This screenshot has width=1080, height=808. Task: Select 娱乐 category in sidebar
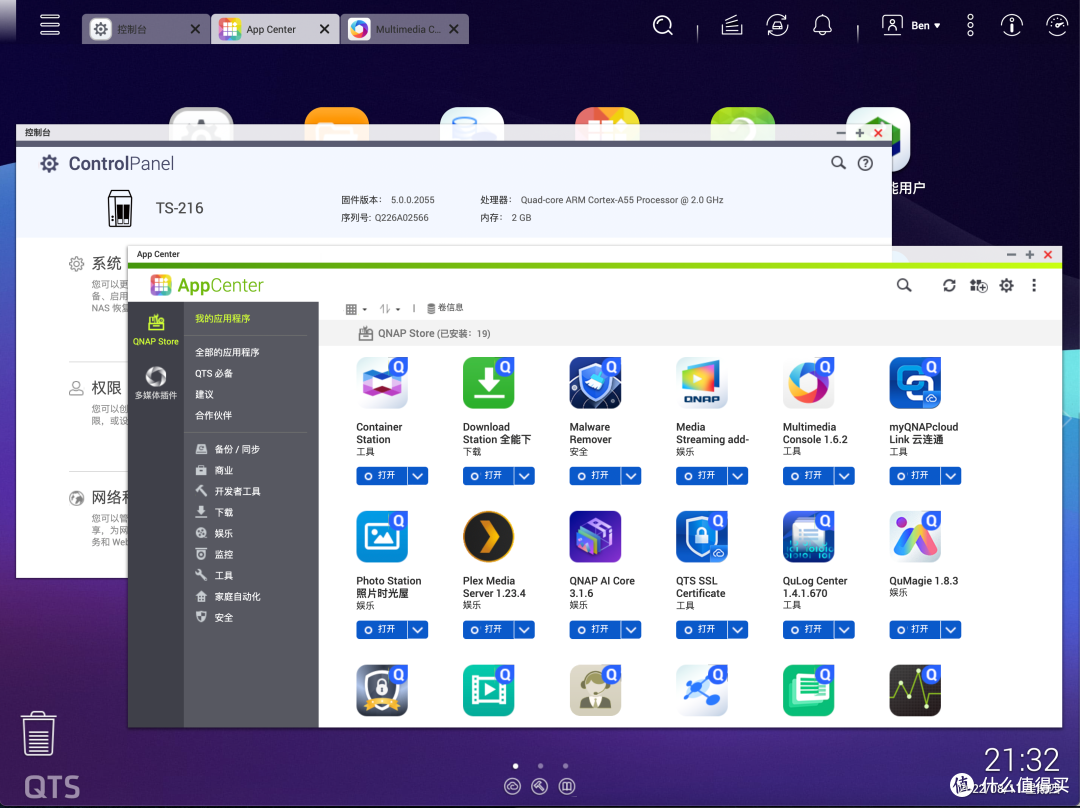click(214, 533)
